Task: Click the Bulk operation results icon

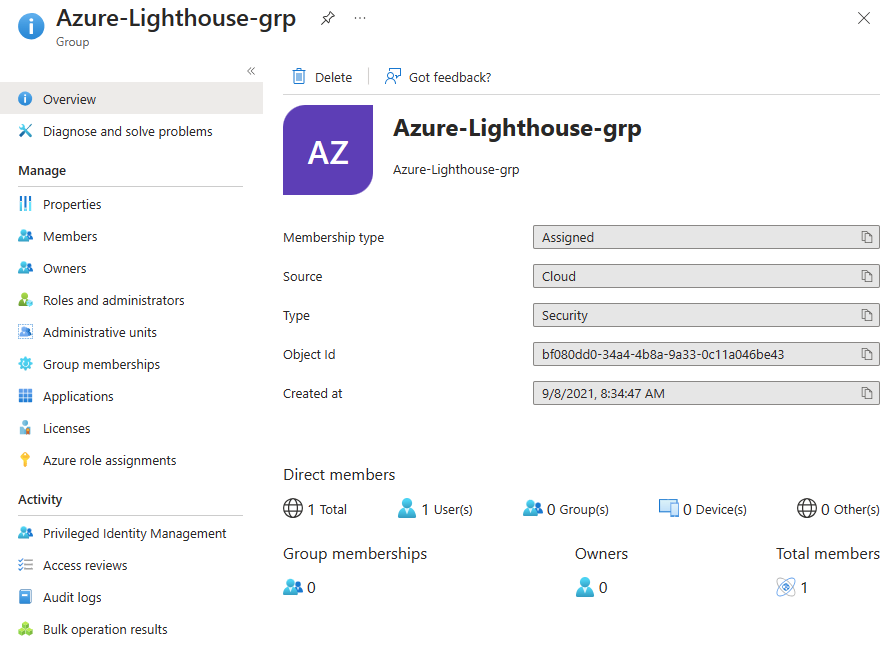Action: [26, 629]
